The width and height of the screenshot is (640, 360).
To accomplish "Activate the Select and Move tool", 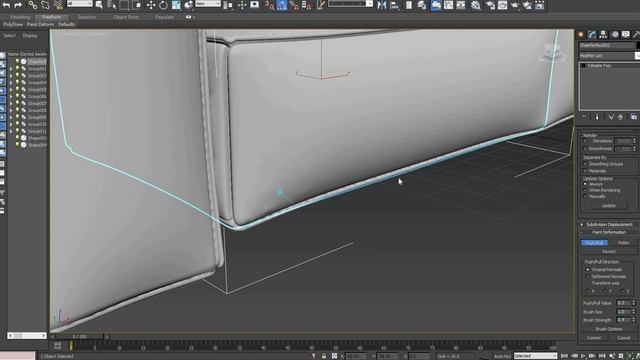I will pos(151,5).
